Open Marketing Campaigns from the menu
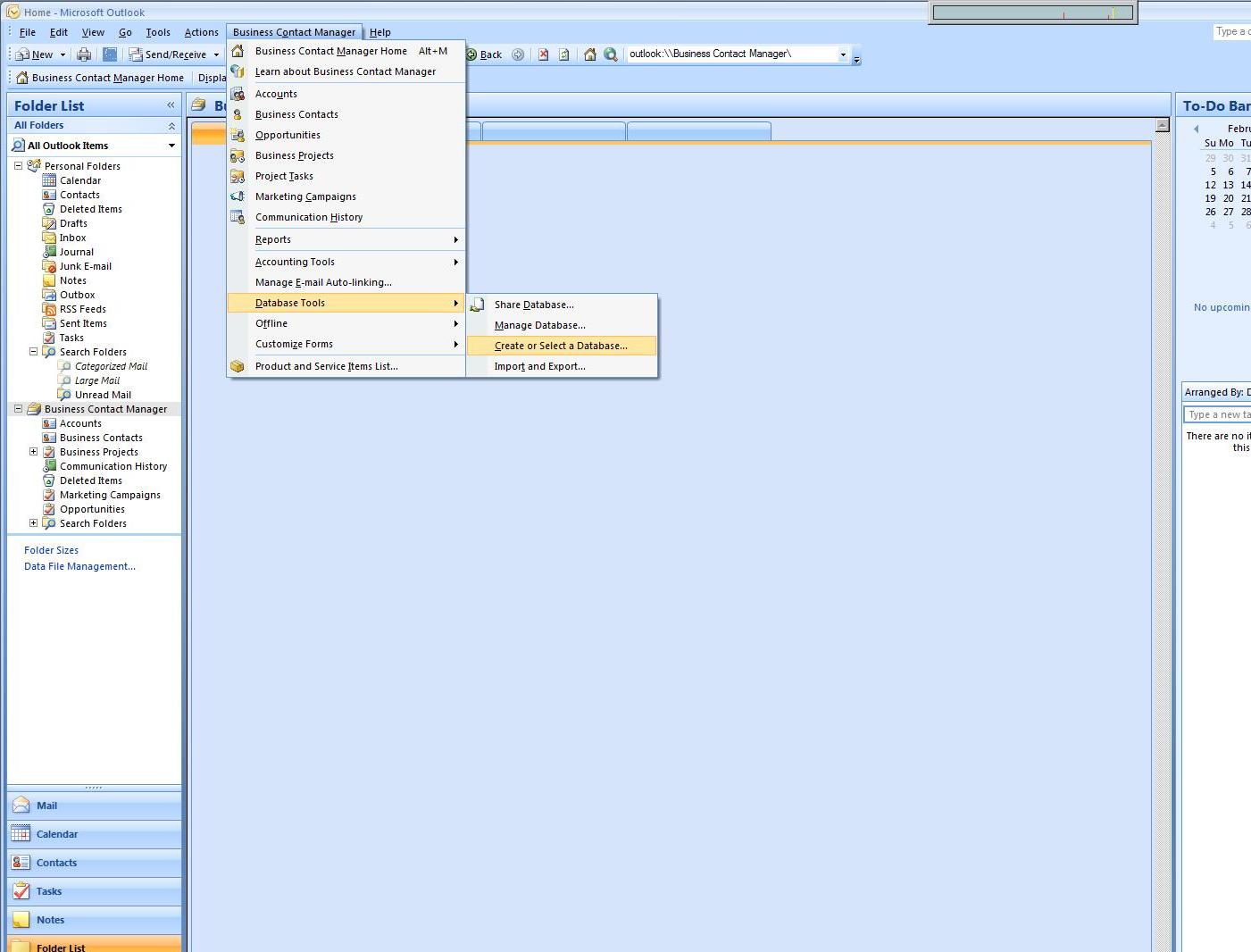The height and width of the screenshot is (952, 1251). [305, 196]
